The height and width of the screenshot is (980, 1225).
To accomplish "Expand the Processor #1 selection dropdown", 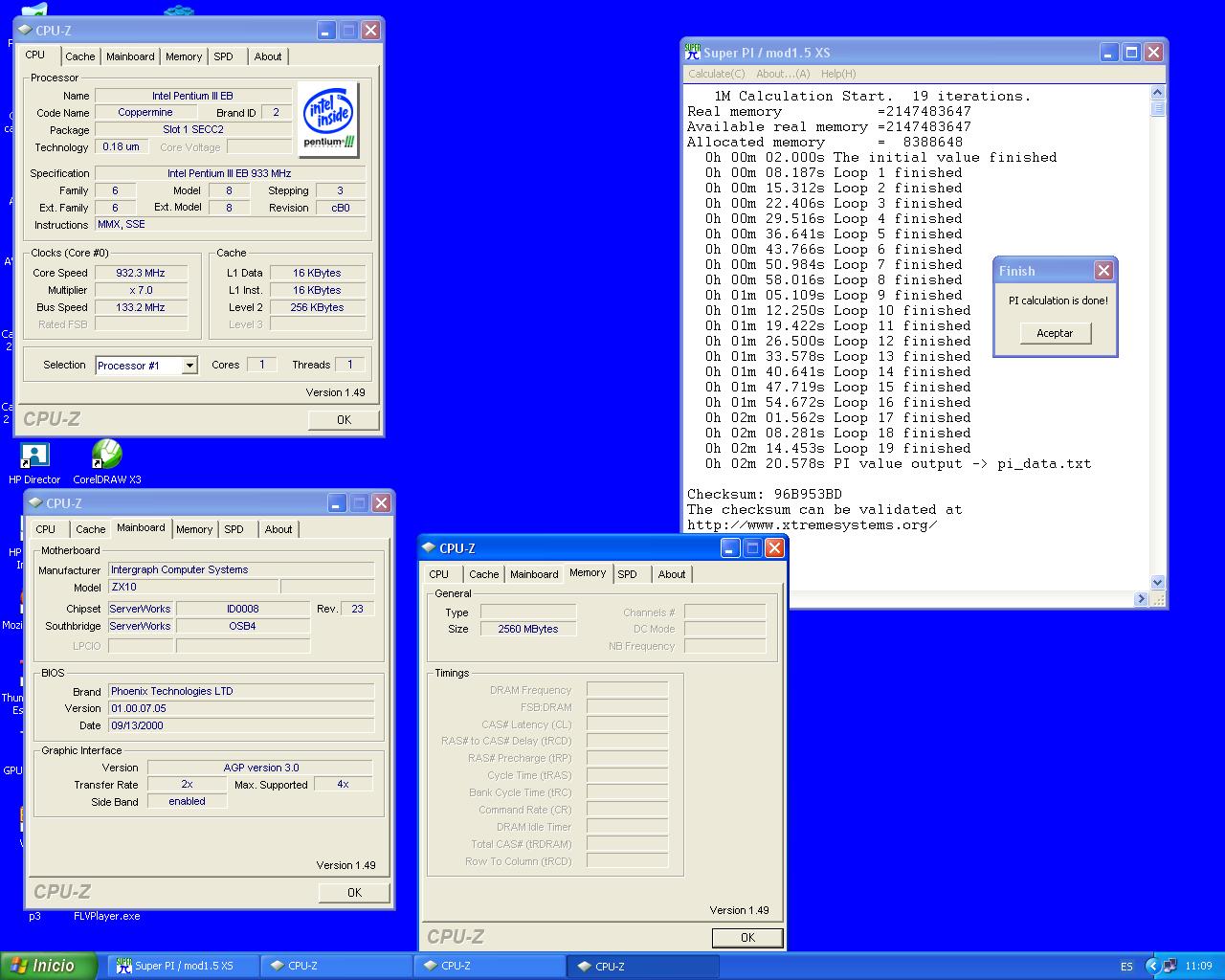I will point(189,366).
